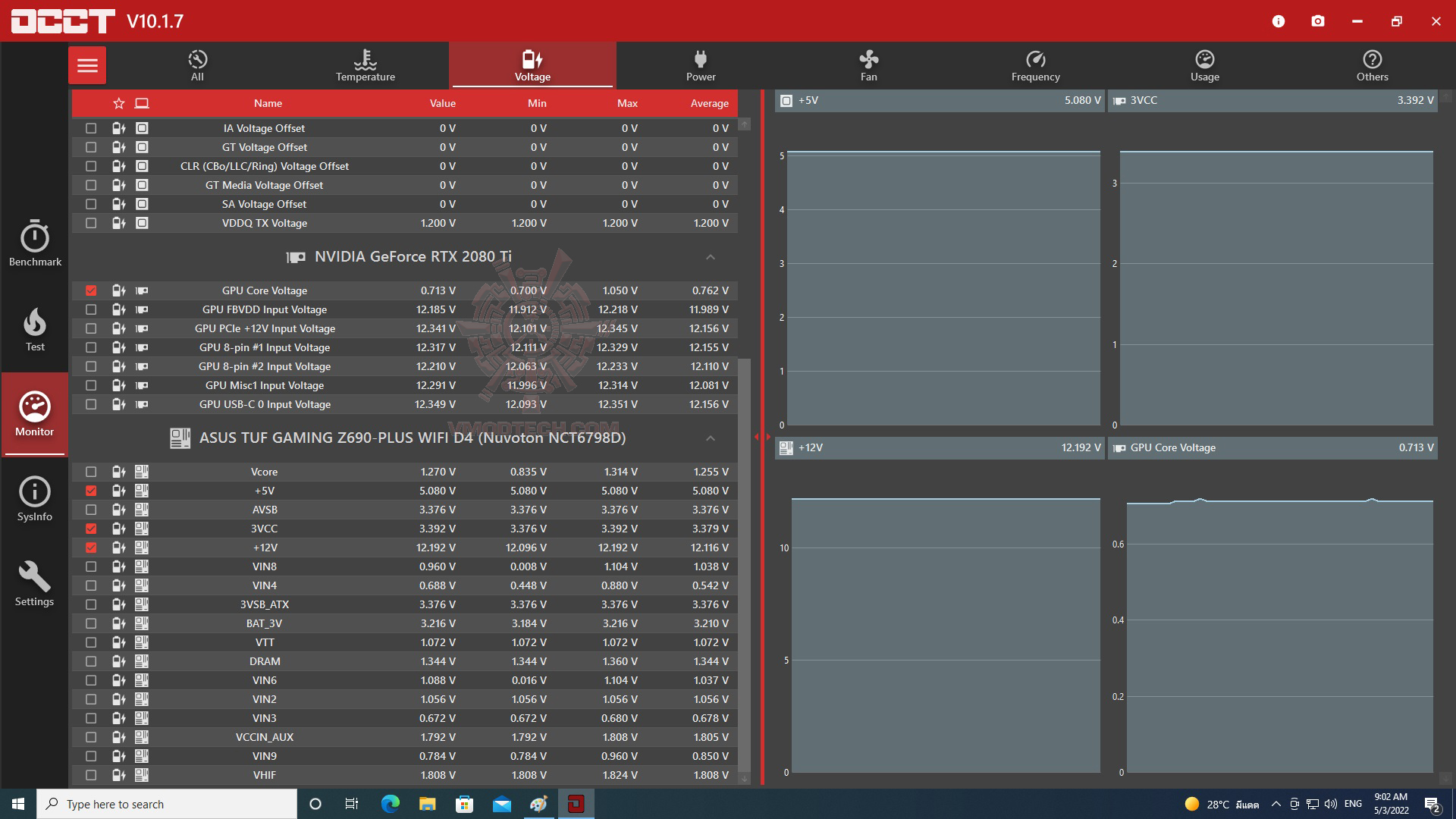The image size is (1456, 819).
Task: Click the info icon in title bar
Action: [x=1279, y=21]
